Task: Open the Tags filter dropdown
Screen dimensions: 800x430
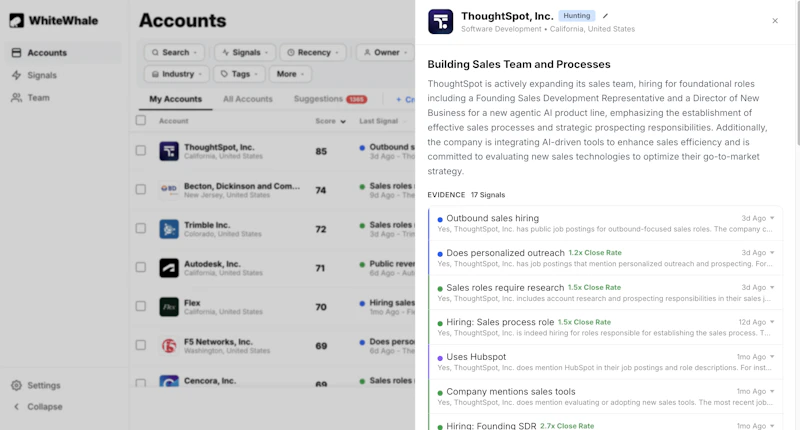Action: 239,74
